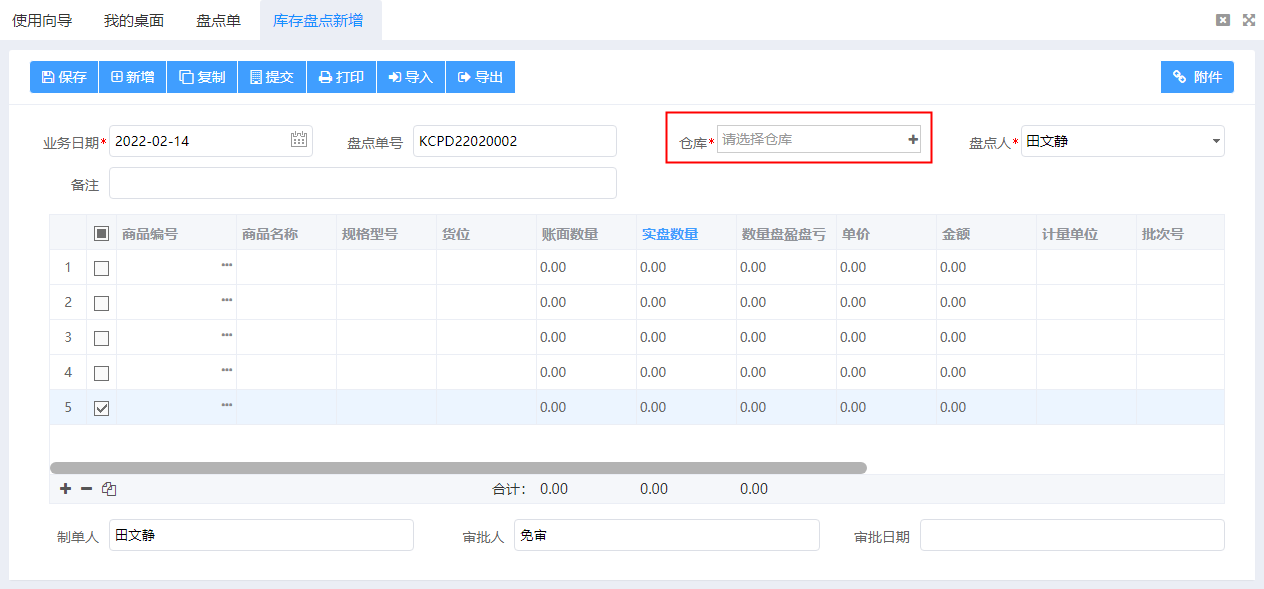Viewport: 1264px width, 589px height.
Task: Expand the 盘点人 dropdown
Action: pyautogui.click(x=1216, y=141)
